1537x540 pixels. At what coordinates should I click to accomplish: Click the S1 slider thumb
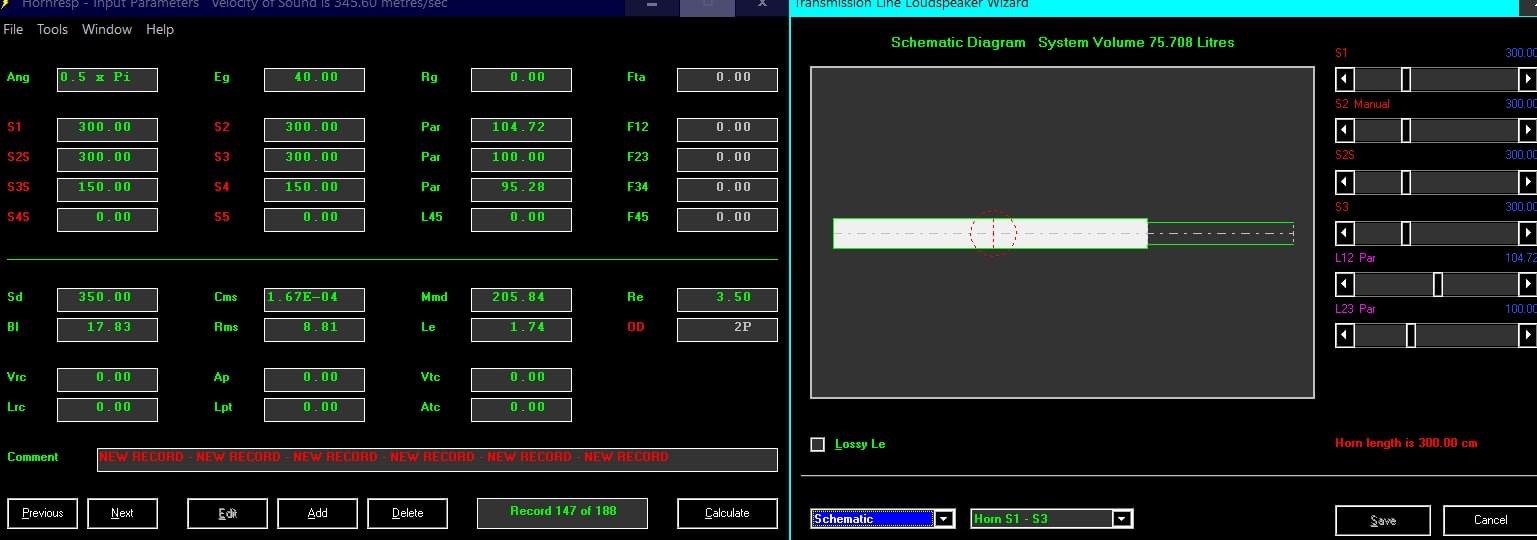point(1406,79)
